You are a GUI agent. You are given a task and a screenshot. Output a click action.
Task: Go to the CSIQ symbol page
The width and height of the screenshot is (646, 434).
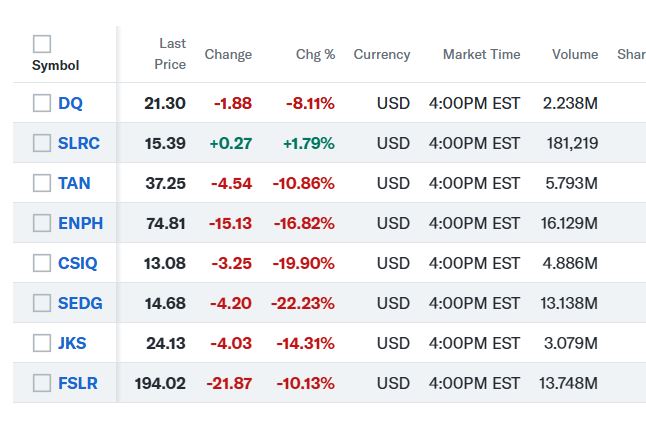[78, 263]
